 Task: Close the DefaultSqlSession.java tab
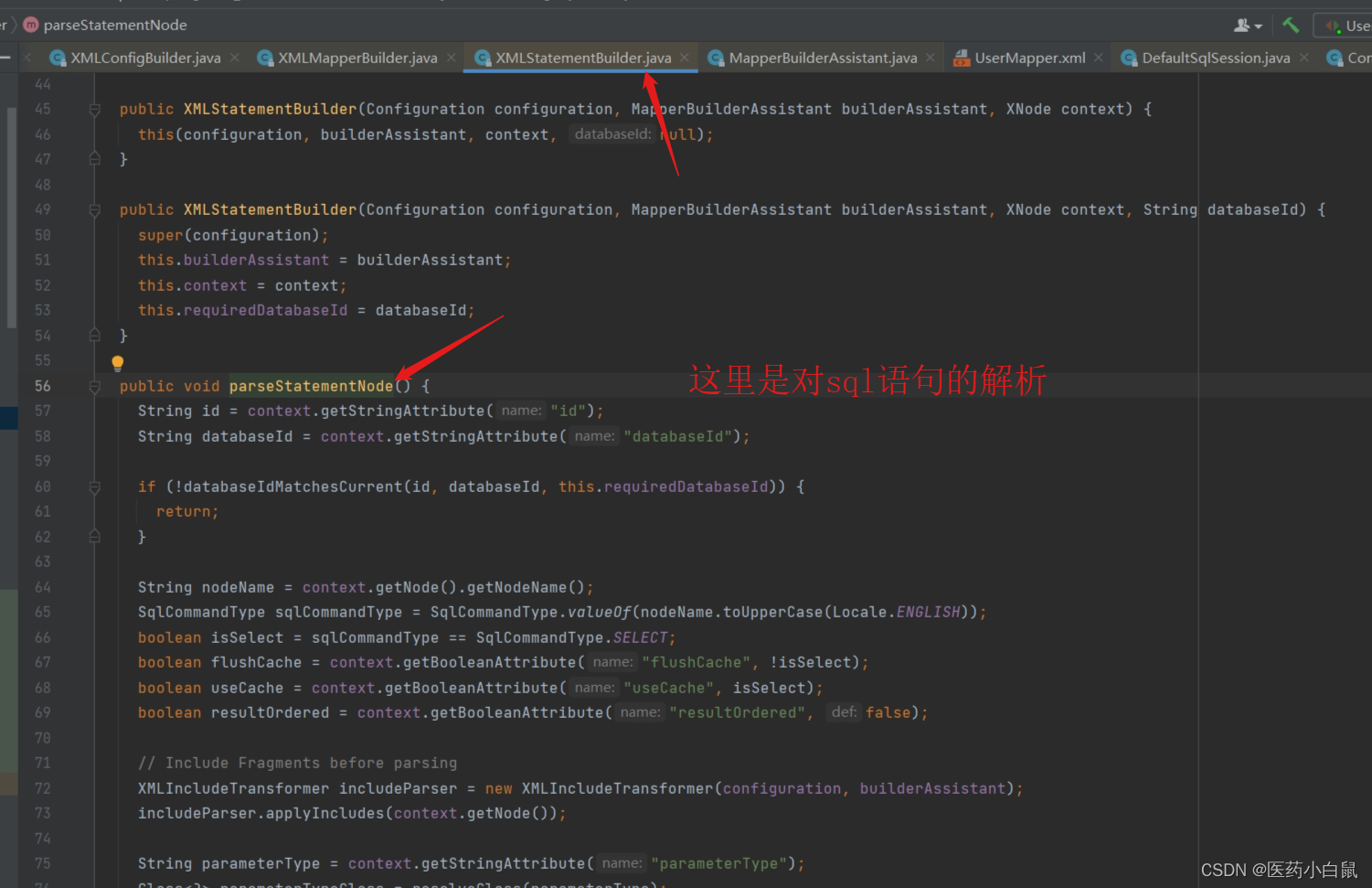(1304, 58)
